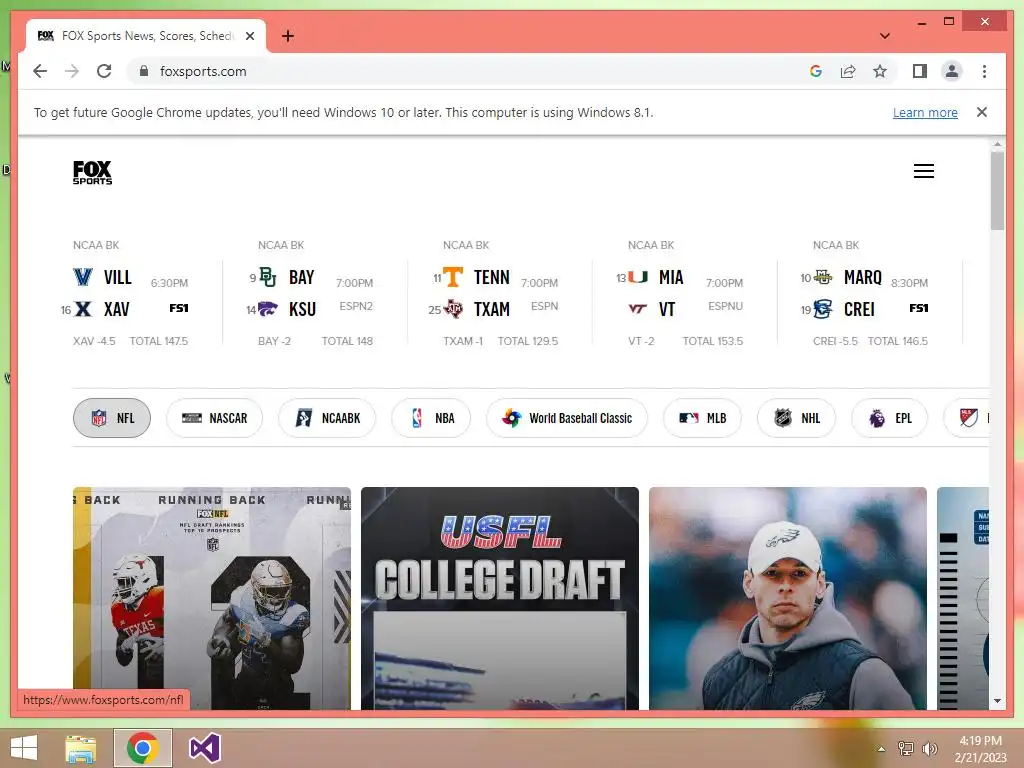Click the Xavier team logo
The image size is (1024, 768).
(83, 309)
